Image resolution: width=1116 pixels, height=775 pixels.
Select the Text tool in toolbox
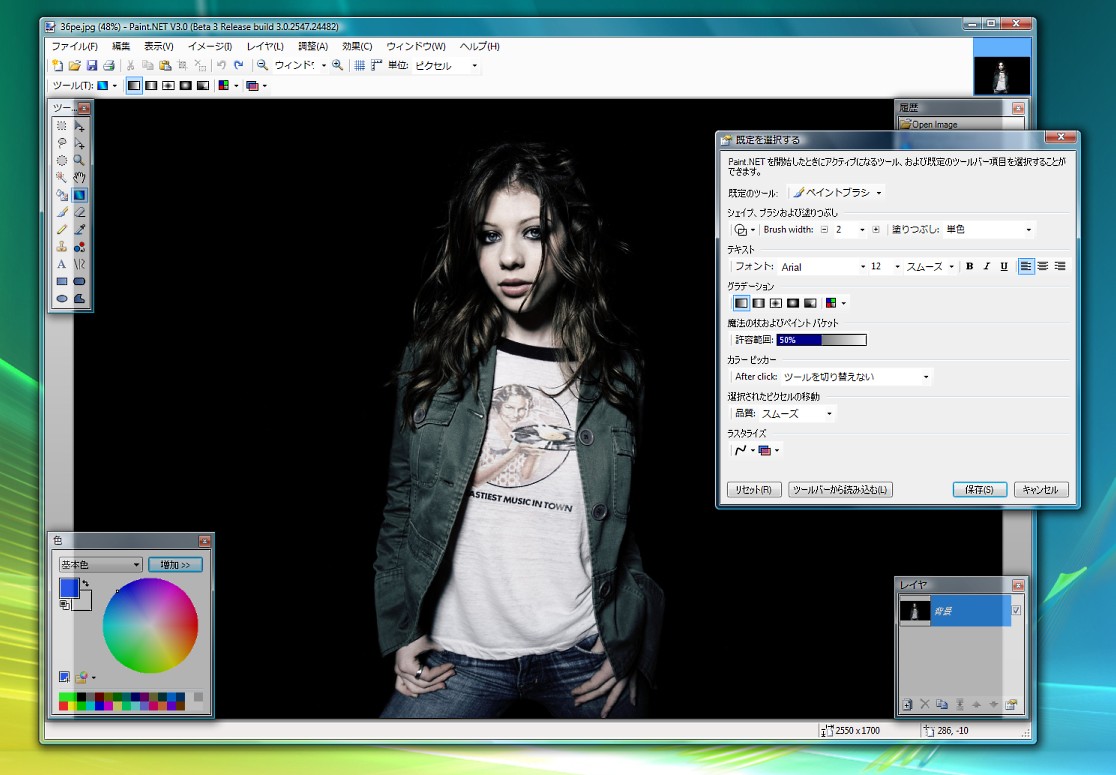point(61,264)
